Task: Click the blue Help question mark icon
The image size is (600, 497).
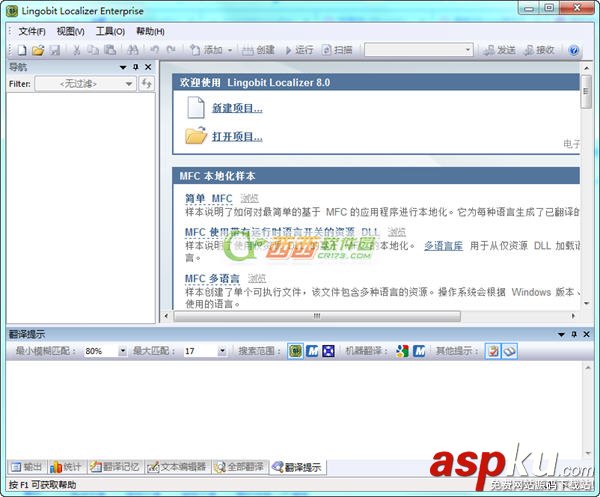Action: tap(574, 50)
